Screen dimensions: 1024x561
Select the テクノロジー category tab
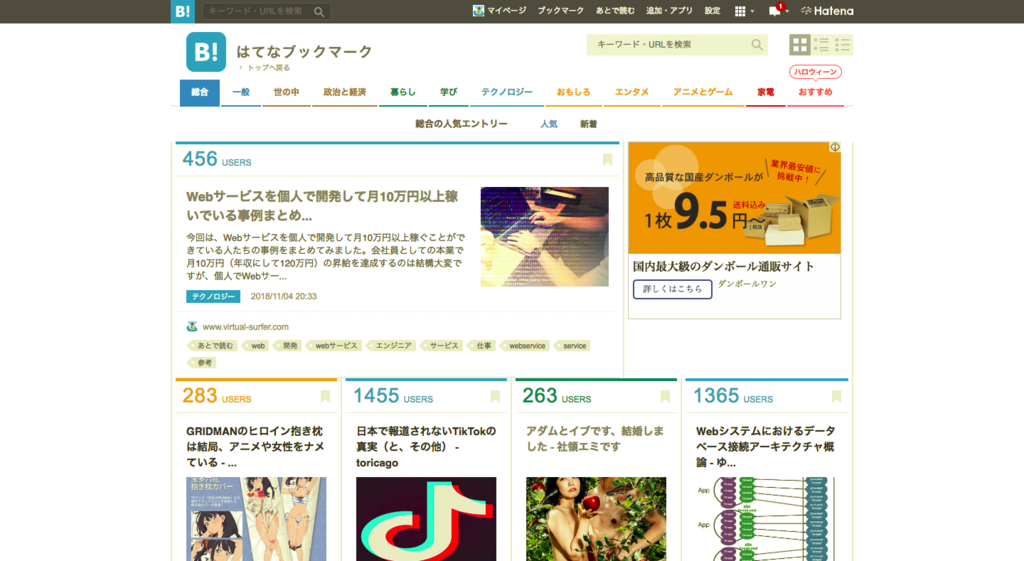pos(507,93)
